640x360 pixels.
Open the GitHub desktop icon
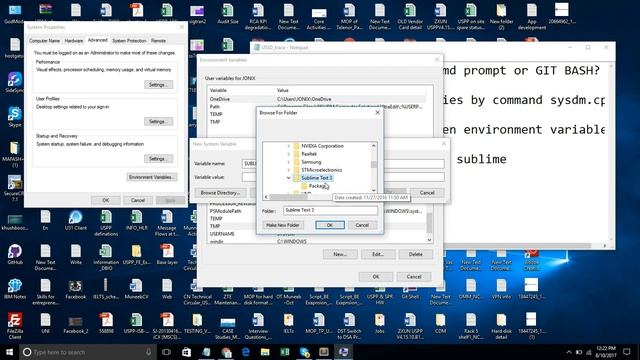pyautogui.click(x=15, y=254)
